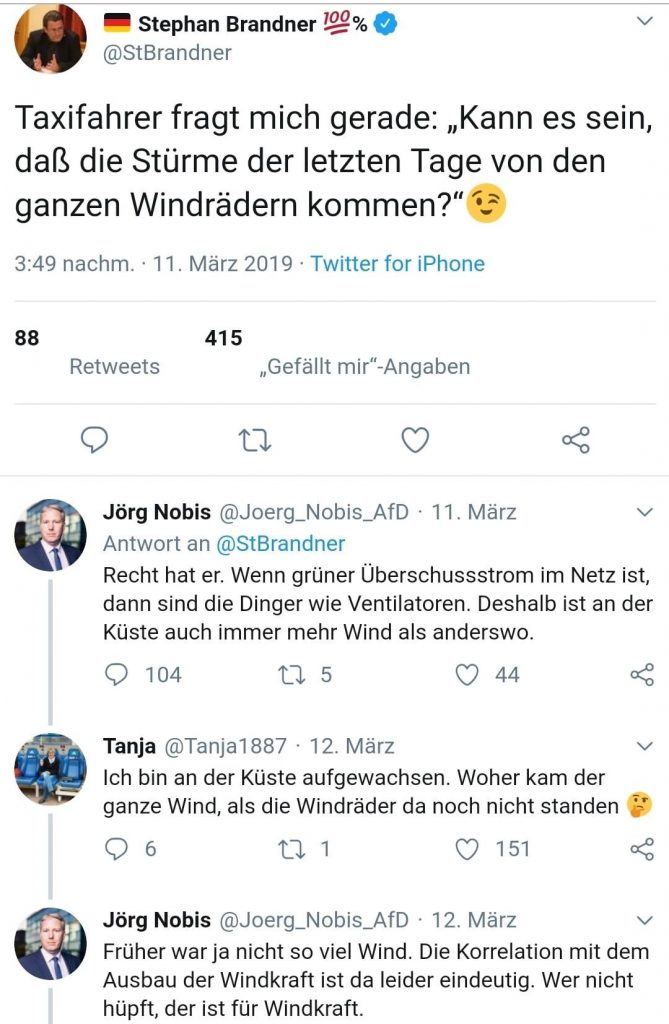Open chevron menu on Jörg Nobis's 11. März reply
669x1024 pixels.
click(x=645, y=512)
